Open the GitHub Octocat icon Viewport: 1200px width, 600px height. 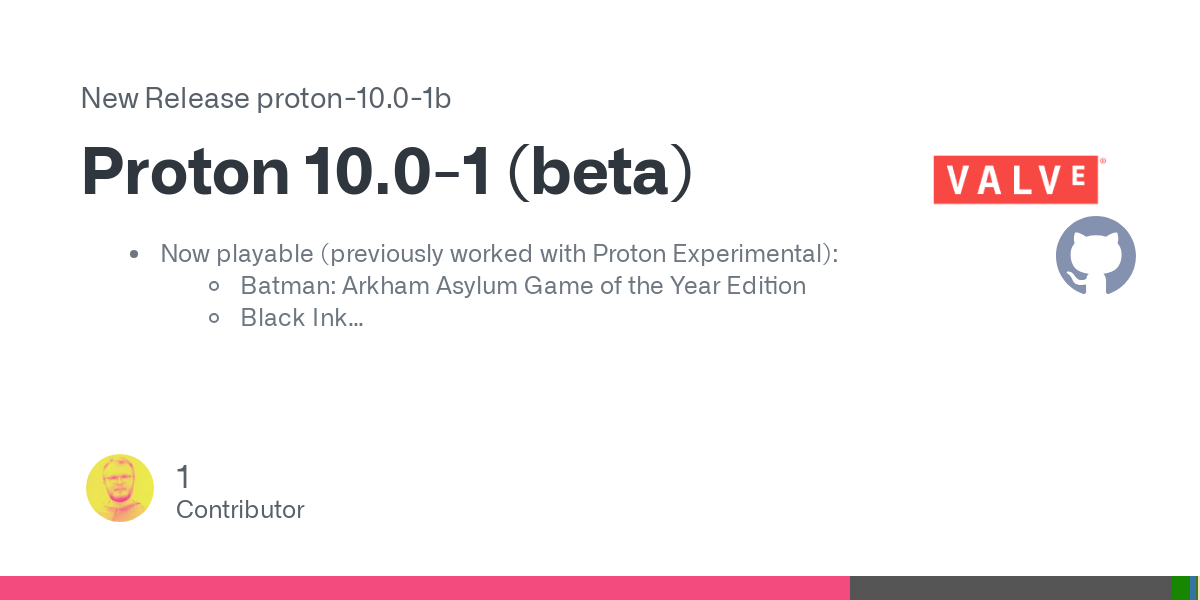point(1096,256)
